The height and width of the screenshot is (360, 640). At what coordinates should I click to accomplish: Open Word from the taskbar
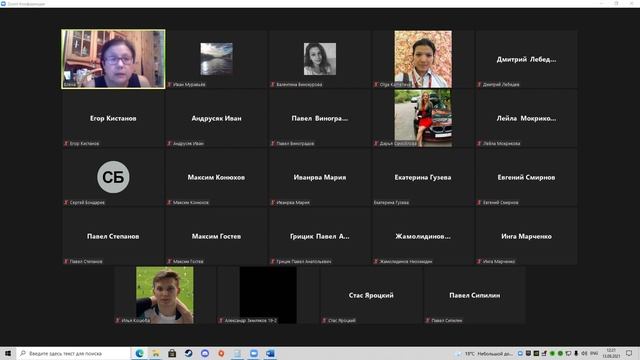[x=270, y=353]
